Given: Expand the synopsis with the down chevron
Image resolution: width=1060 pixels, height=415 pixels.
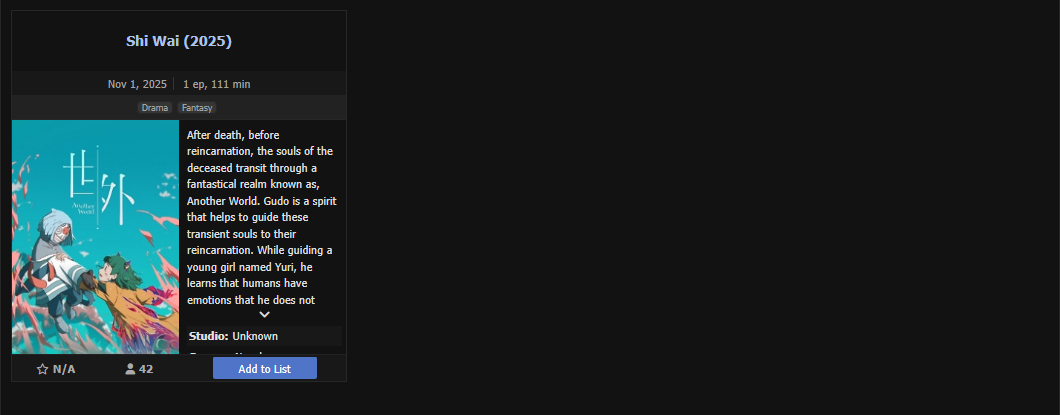Looking at the screenshot, I should (x=264, y=314).
